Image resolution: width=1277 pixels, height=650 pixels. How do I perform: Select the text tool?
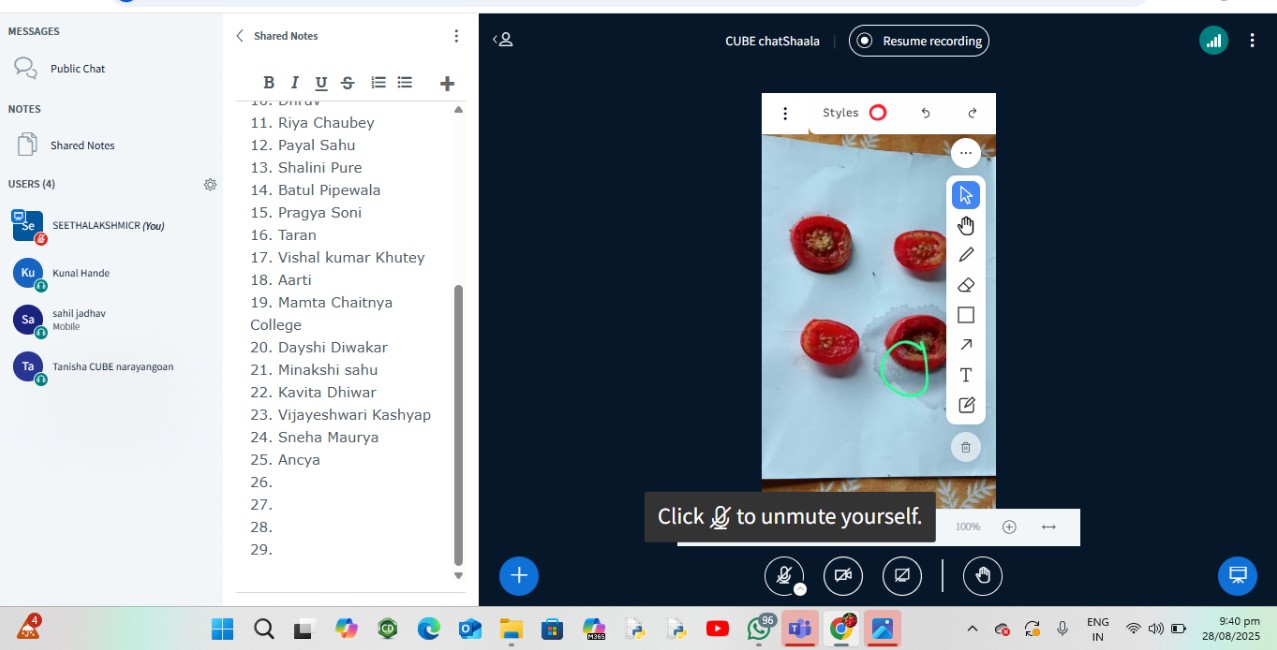(x=965, y=375)
